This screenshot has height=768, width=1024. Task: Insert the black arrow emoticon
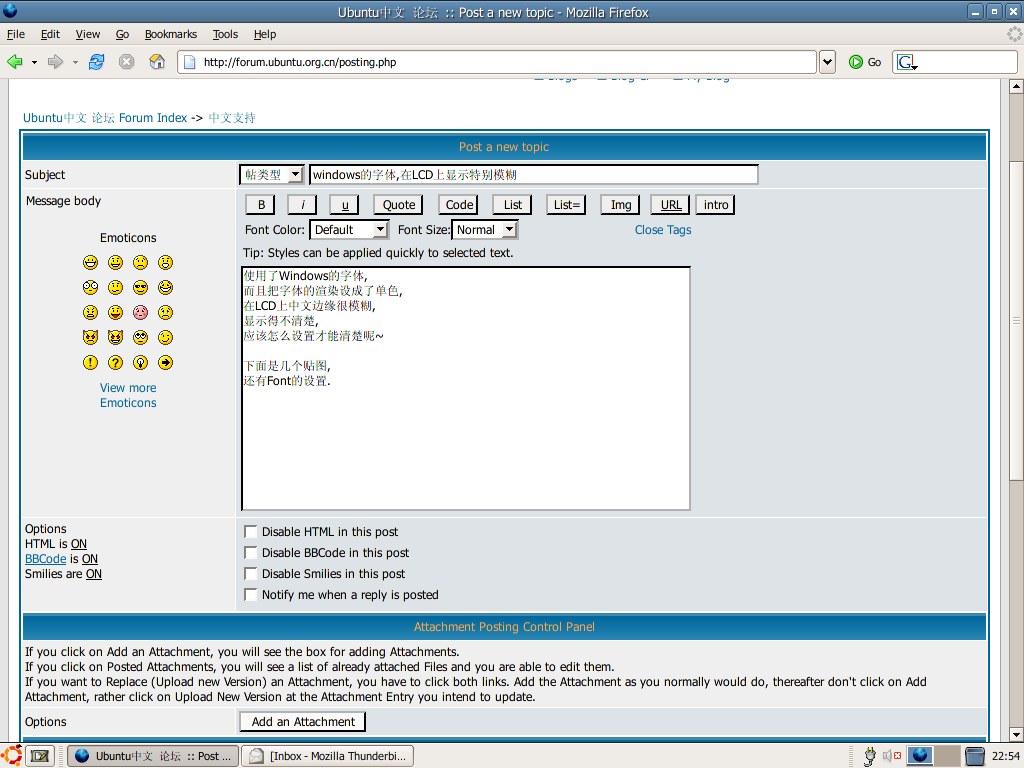point(165,362)
